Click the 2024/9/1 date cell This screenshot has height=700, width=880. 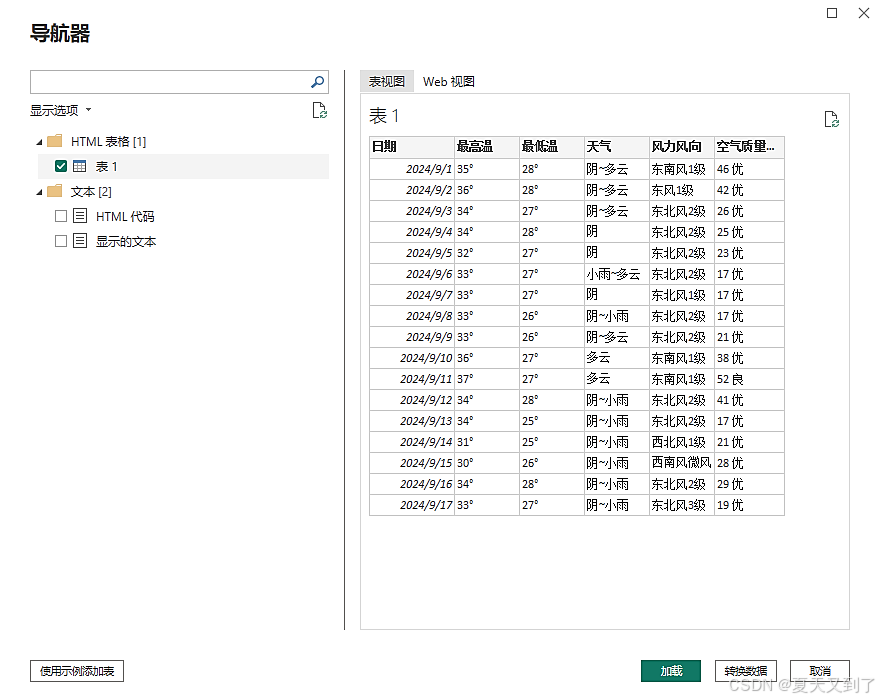411,169
